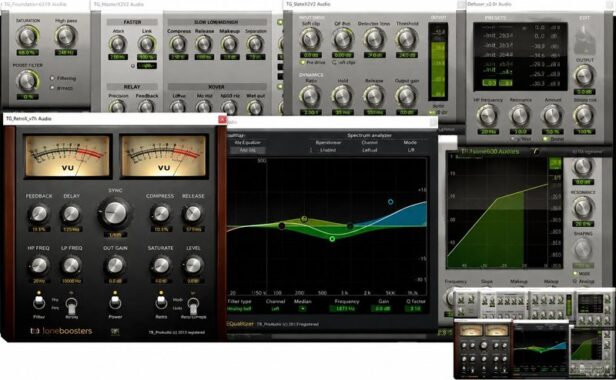Viewport: 616px width, 380px height.
Task: Select the bright green node on the EQ dip
Action: pos(332,239)
